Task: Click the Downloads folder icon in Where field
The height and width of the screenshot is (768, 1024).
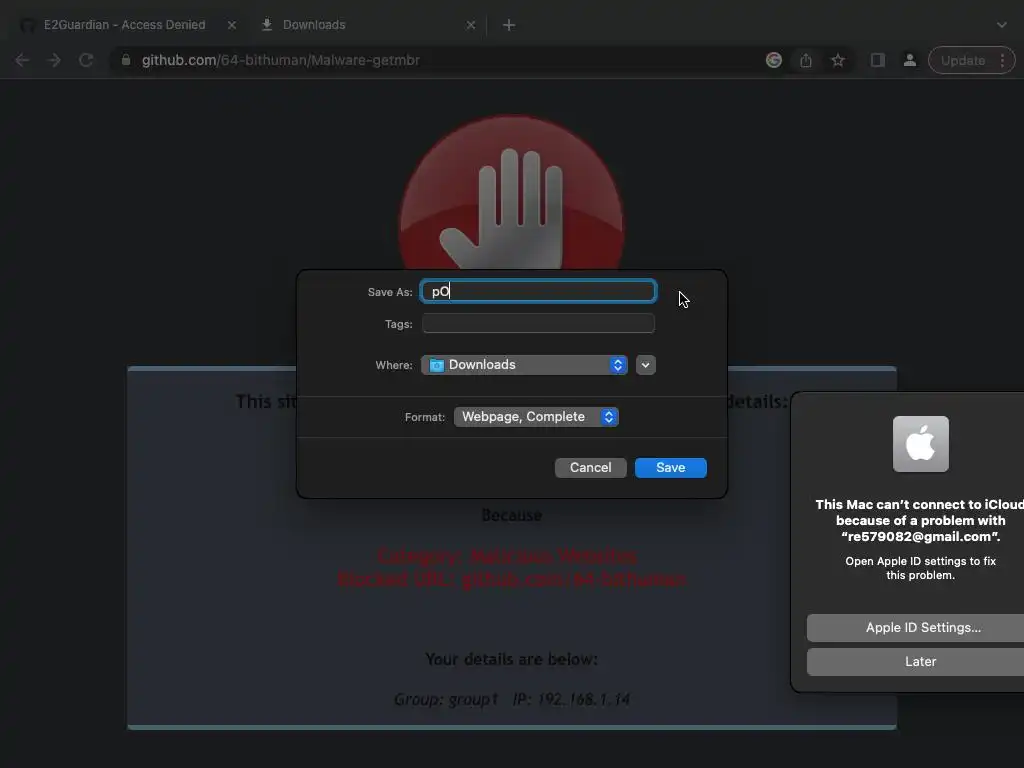Action: [437, 365]
